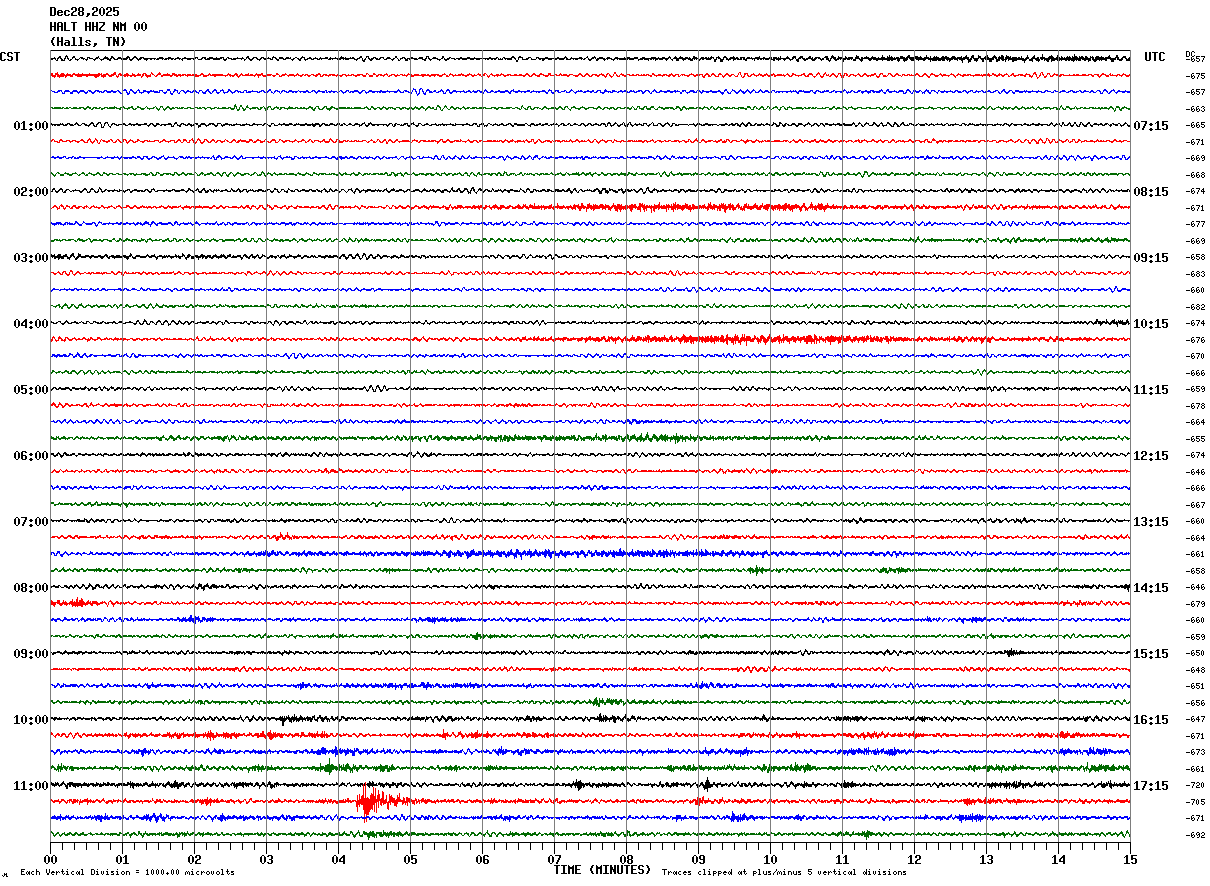Click minute 15 on the time axis
The height and width of the screenshot is (886, 1210).
click(x=1130, y=859)
